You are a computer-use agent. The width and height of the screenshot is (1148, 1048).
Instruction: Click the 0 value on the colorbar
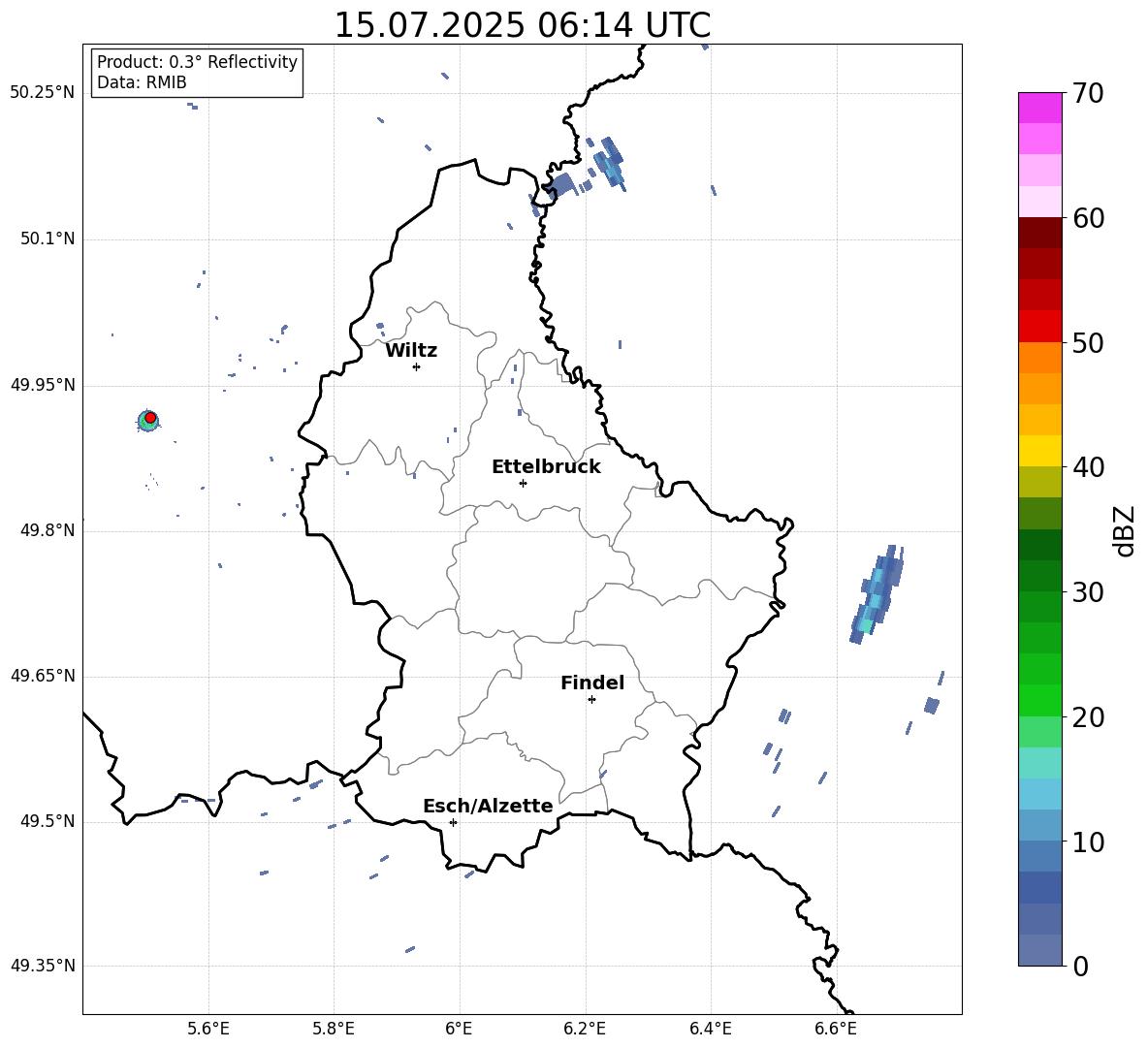1080,966
